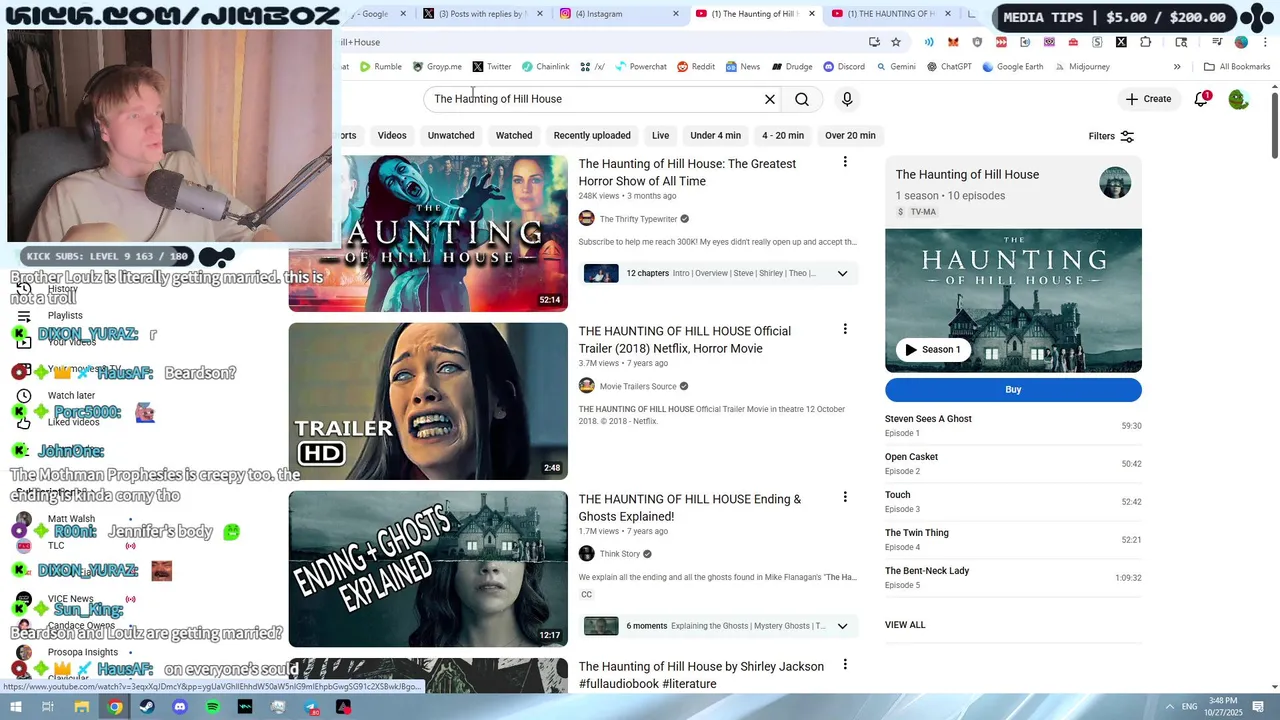Close the Instagram browser tab
The width and height of the screenshot is (1280, 720).
[676, 14]
